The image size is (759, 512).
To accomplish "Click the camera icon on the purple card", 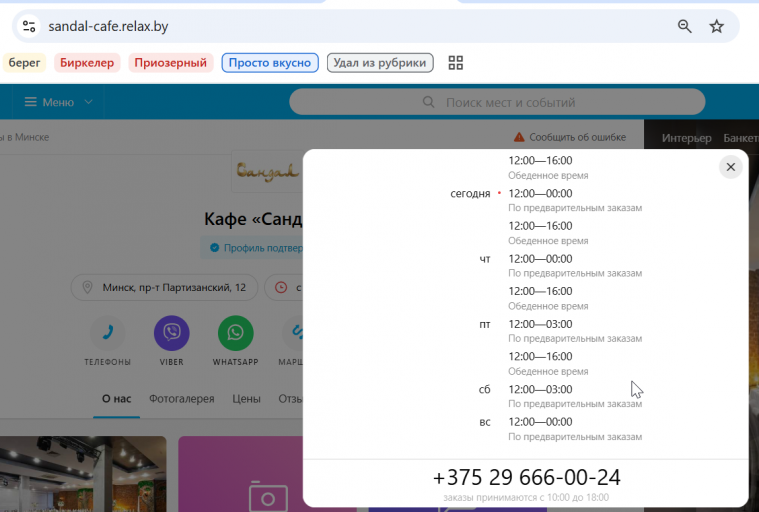I will pos(268,496).
